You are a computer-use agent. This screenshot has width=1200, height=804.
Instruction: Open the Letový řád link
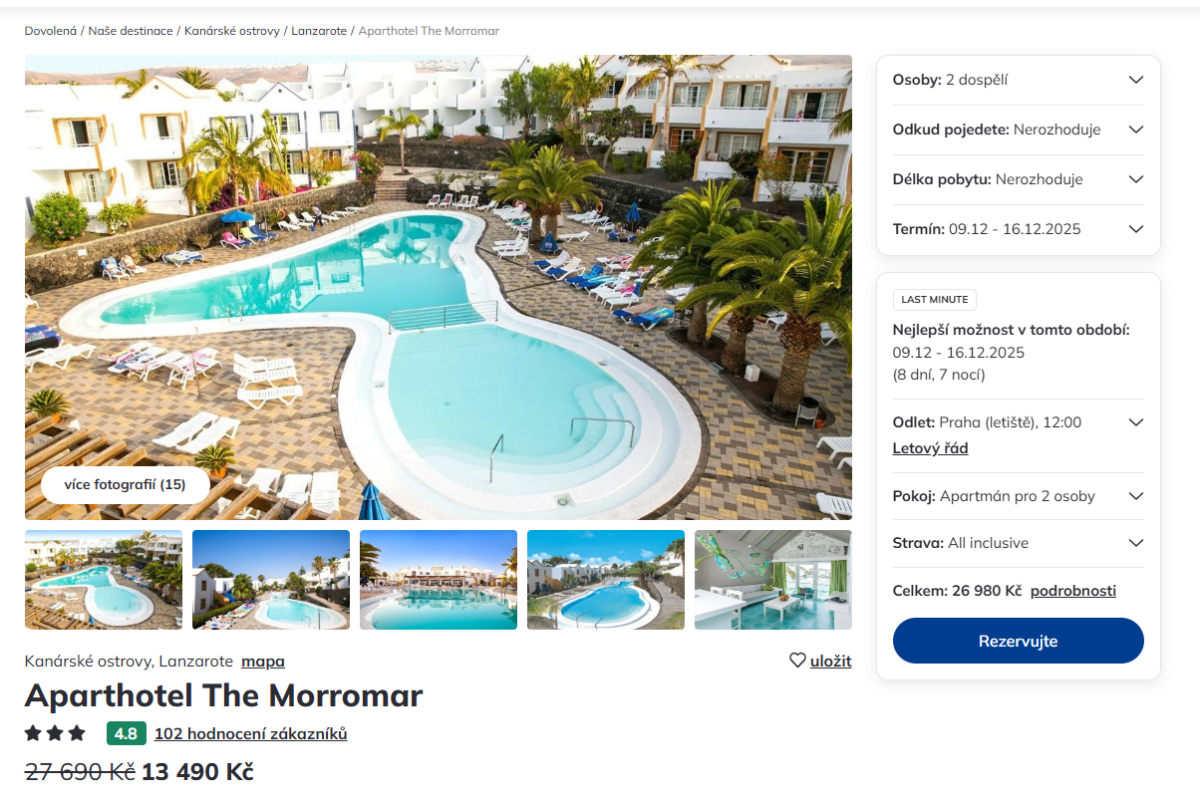click(x=930, y=448)
